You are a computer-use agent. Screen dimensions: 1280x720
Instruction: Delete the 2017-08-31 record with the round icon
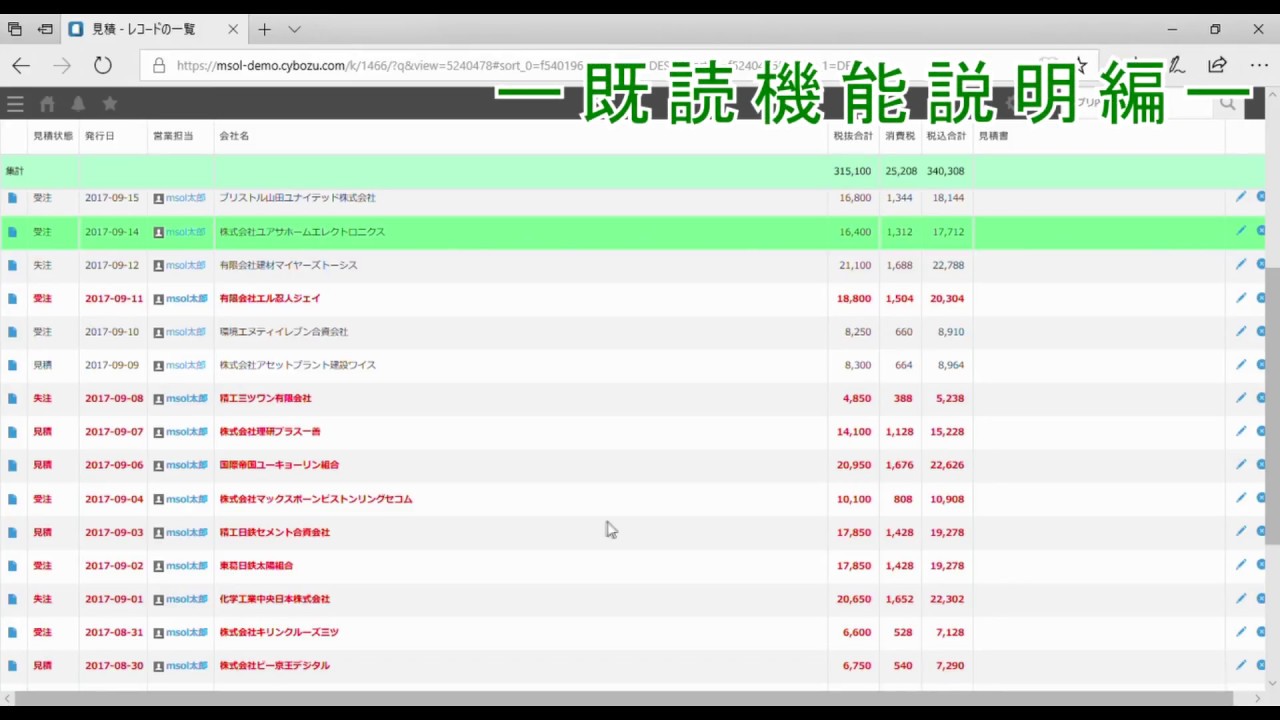coord(1261,632)
